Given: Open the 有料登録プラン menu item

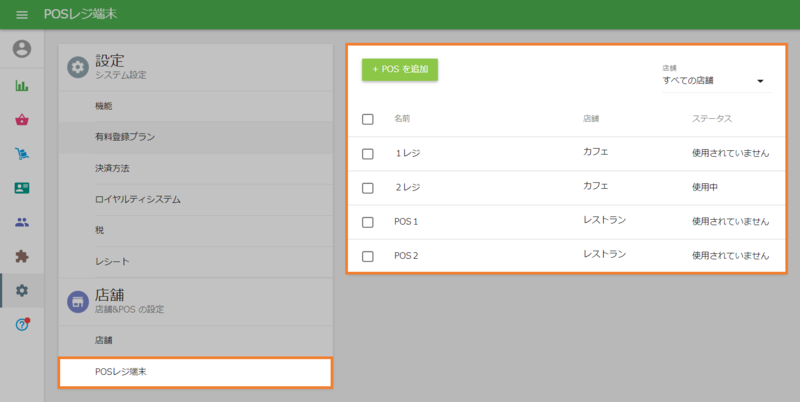Looking at the screenshot, I should 125,137.
